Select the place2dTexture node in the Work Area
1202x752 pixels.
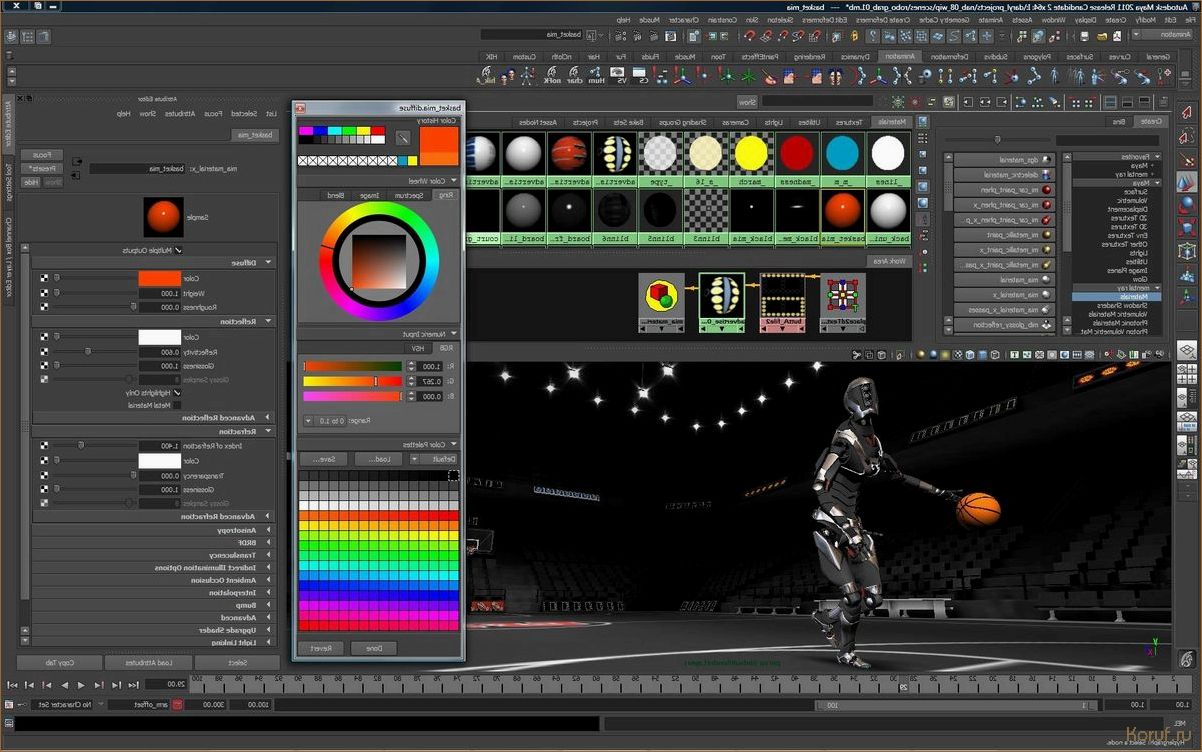[842, 303]
